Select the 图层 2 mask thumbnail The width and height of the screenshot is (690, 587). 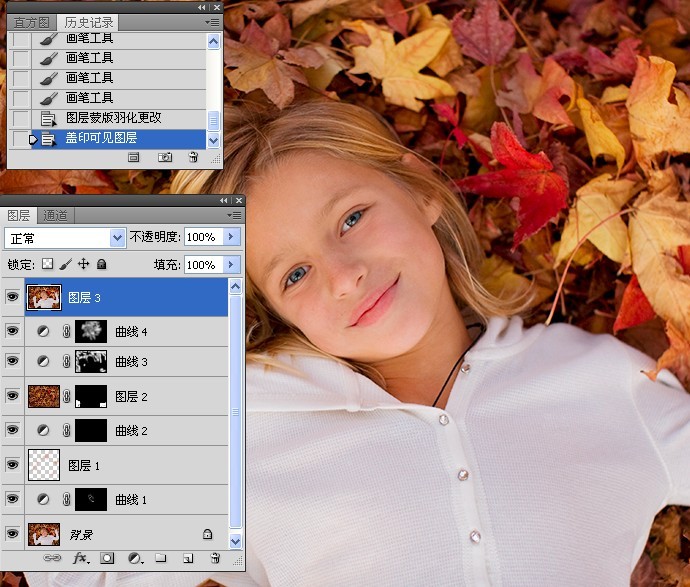[91, 396]
